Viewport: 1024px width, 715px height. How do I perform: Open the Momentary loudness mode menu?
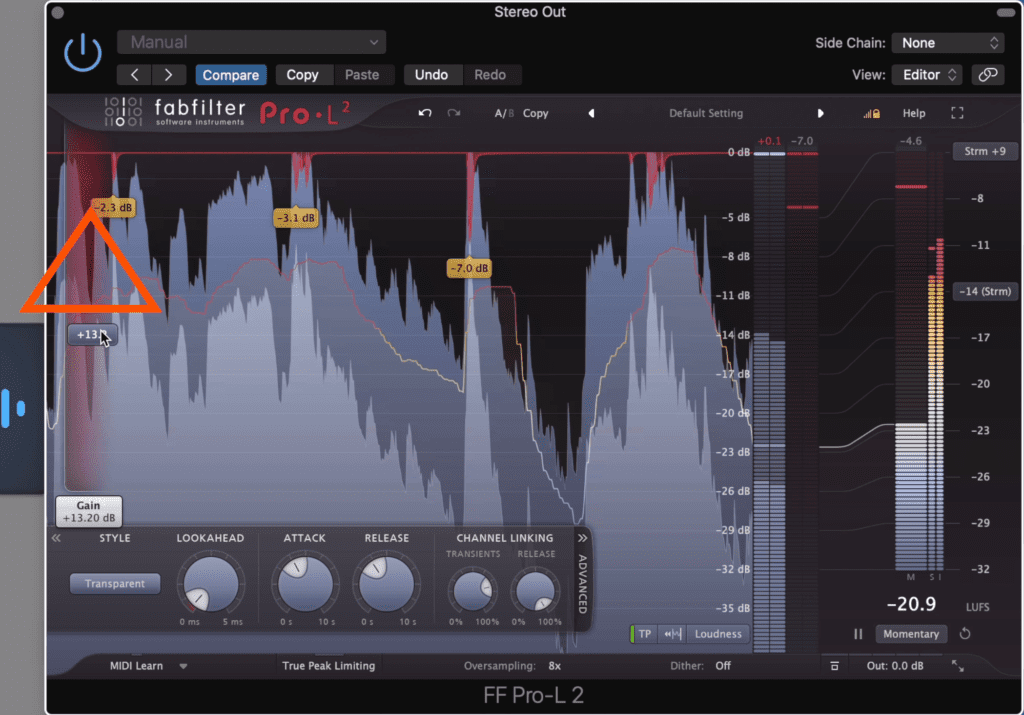click(x=911, y=634)
